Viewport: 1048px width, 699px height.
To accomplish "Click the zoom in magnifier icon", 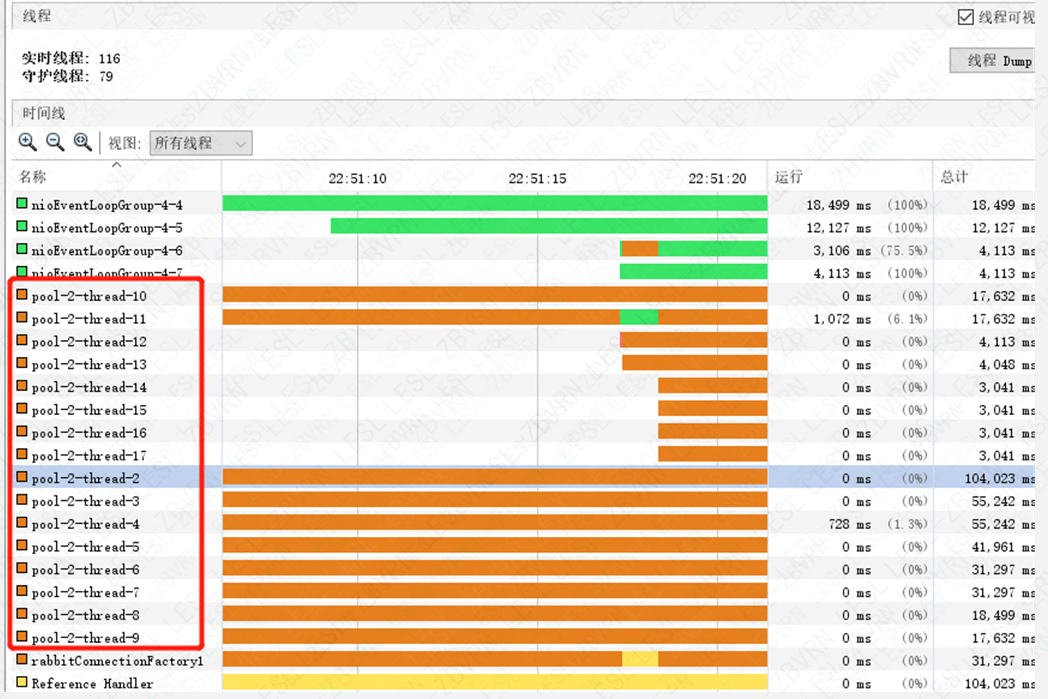I will pos(27,142).
